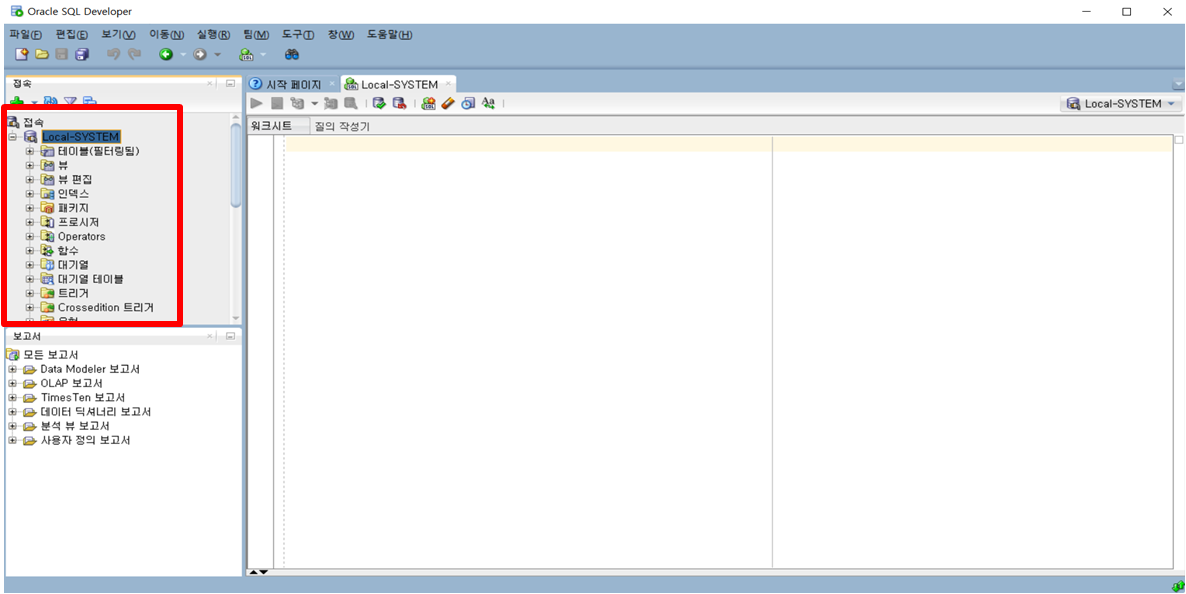This screenshot has width=1186, height=594.
Task: Click the Redo arrow icon
Action: 135,54
